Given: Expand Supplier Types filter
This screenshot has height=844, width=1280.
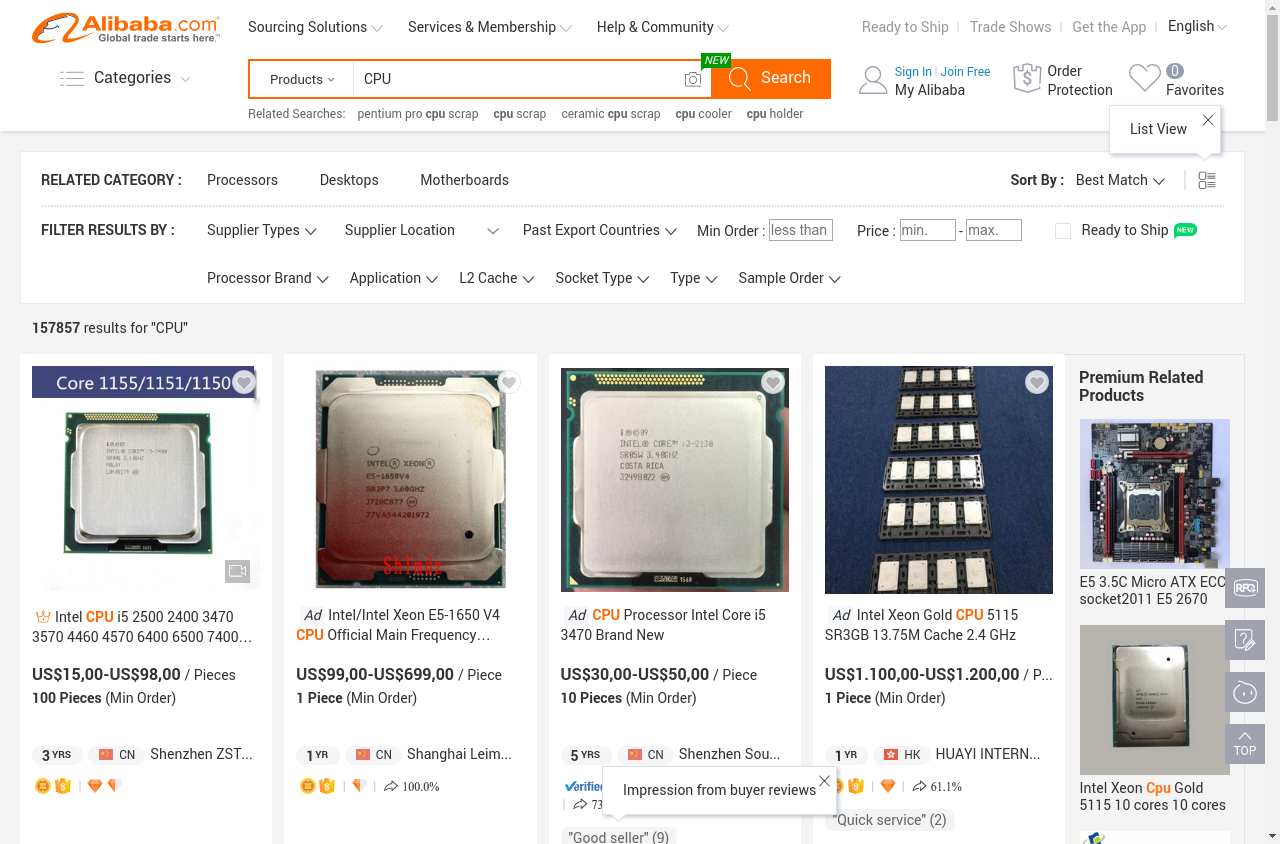Looking at the screenshot, I should pos(262,230).
